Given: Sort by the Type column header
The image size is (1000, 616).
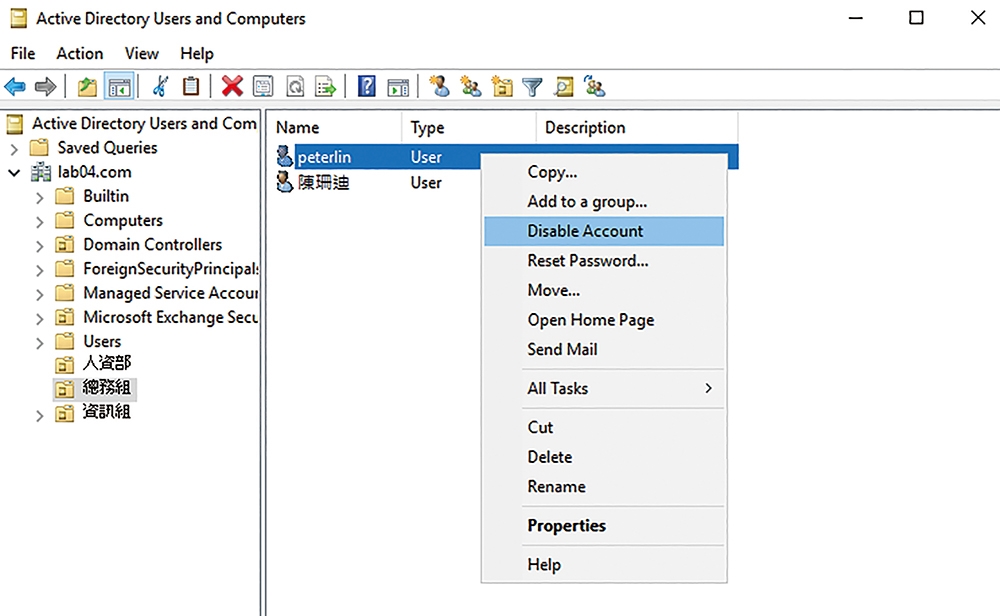Looking at the screenshot, I should point(469,128).
